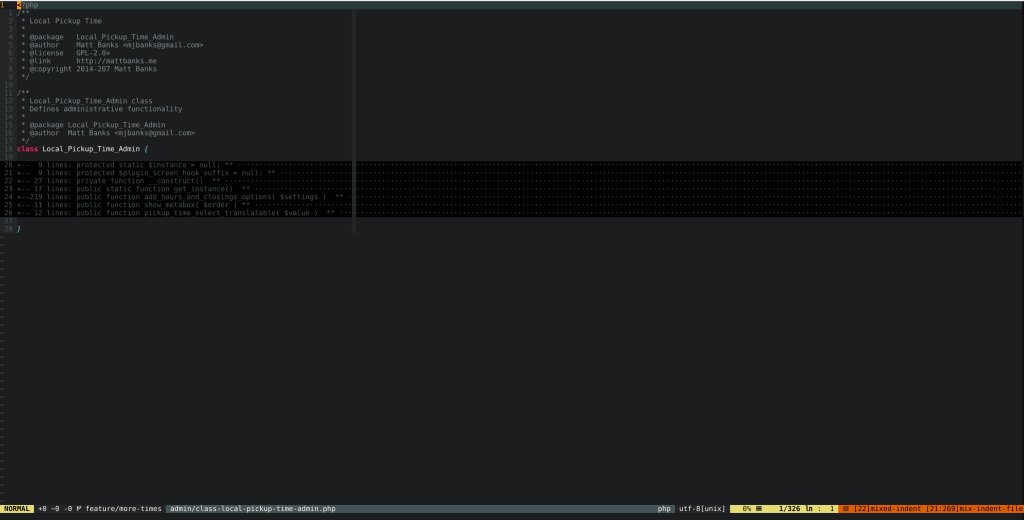Place cursor on class Local_Pickup_Time_Admin line
Image resolution: width=1024 pixels, height=520 pixels.
[82, 148]
